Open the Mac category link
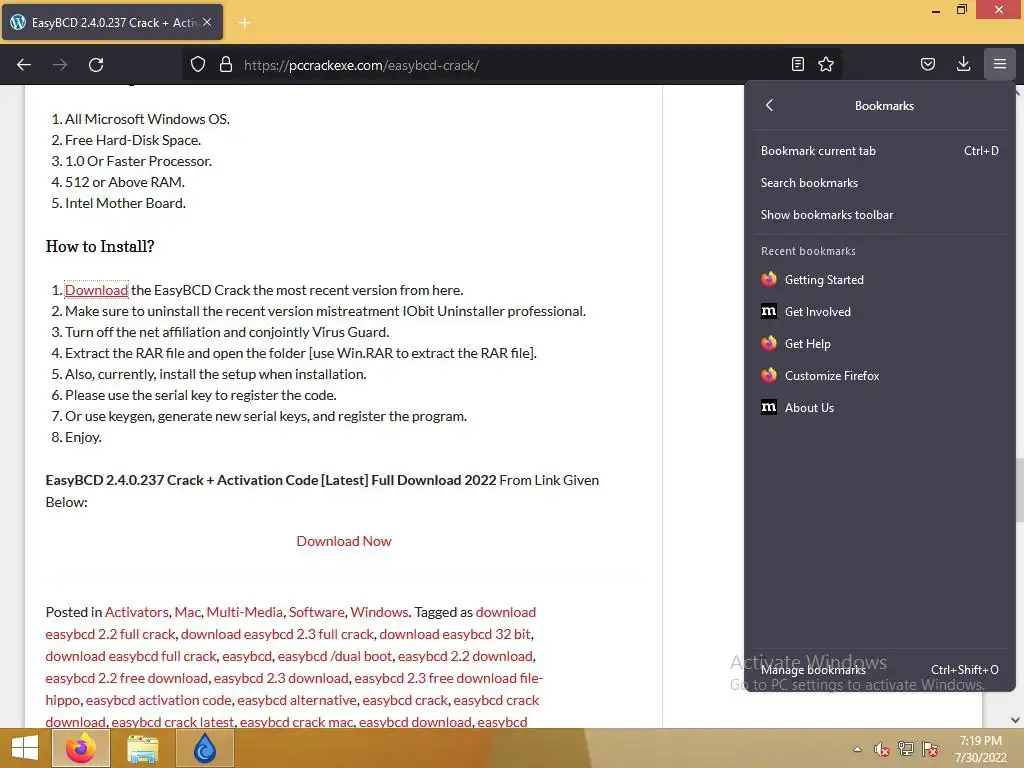Viewport: 1024px width, 768px height. tap(187, 612)
